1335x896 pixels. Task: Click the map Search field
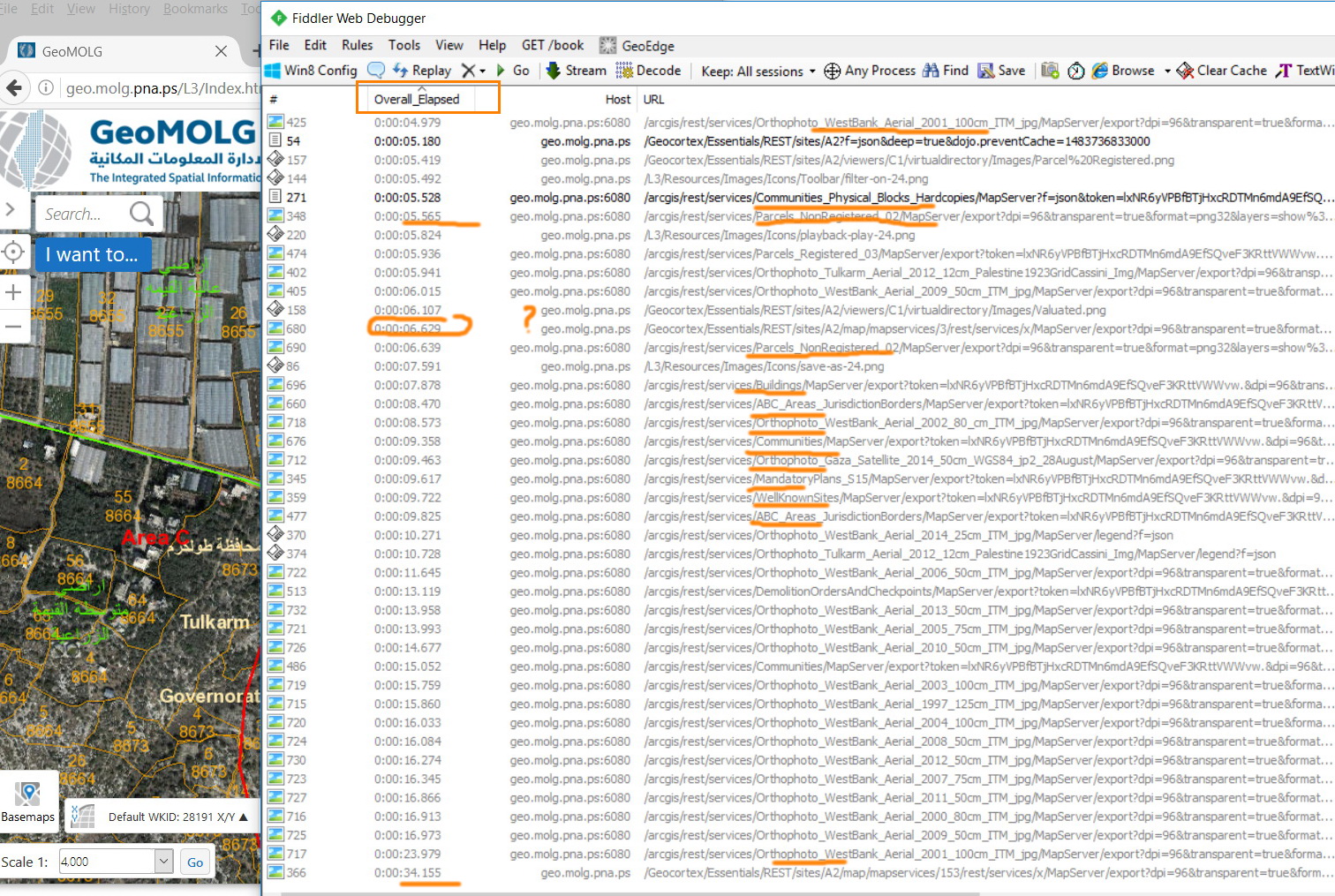[x=81, y=215]
